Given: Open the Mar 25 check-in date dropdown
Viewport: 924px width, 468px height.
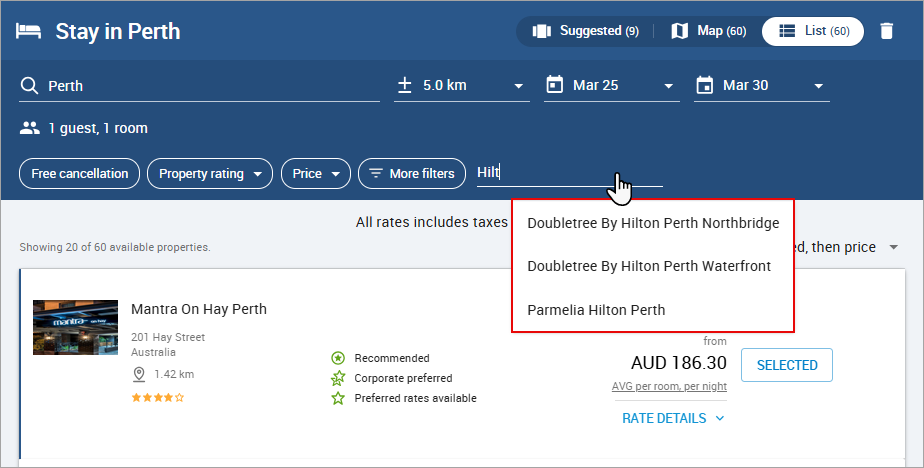Looking at the screenshot, I should click(x=612, y=85).
